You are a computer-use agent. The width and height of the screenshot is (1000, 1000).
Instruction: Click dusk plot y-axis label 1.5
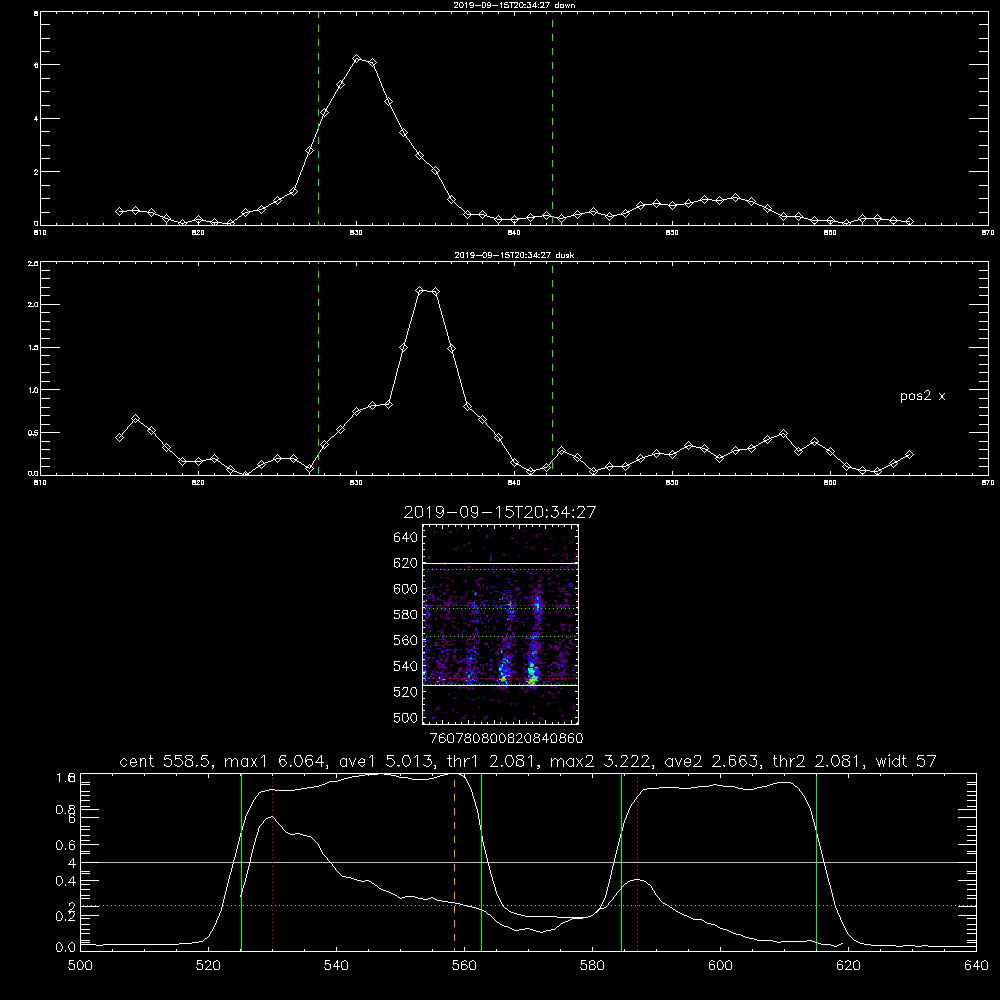point(33,348)
